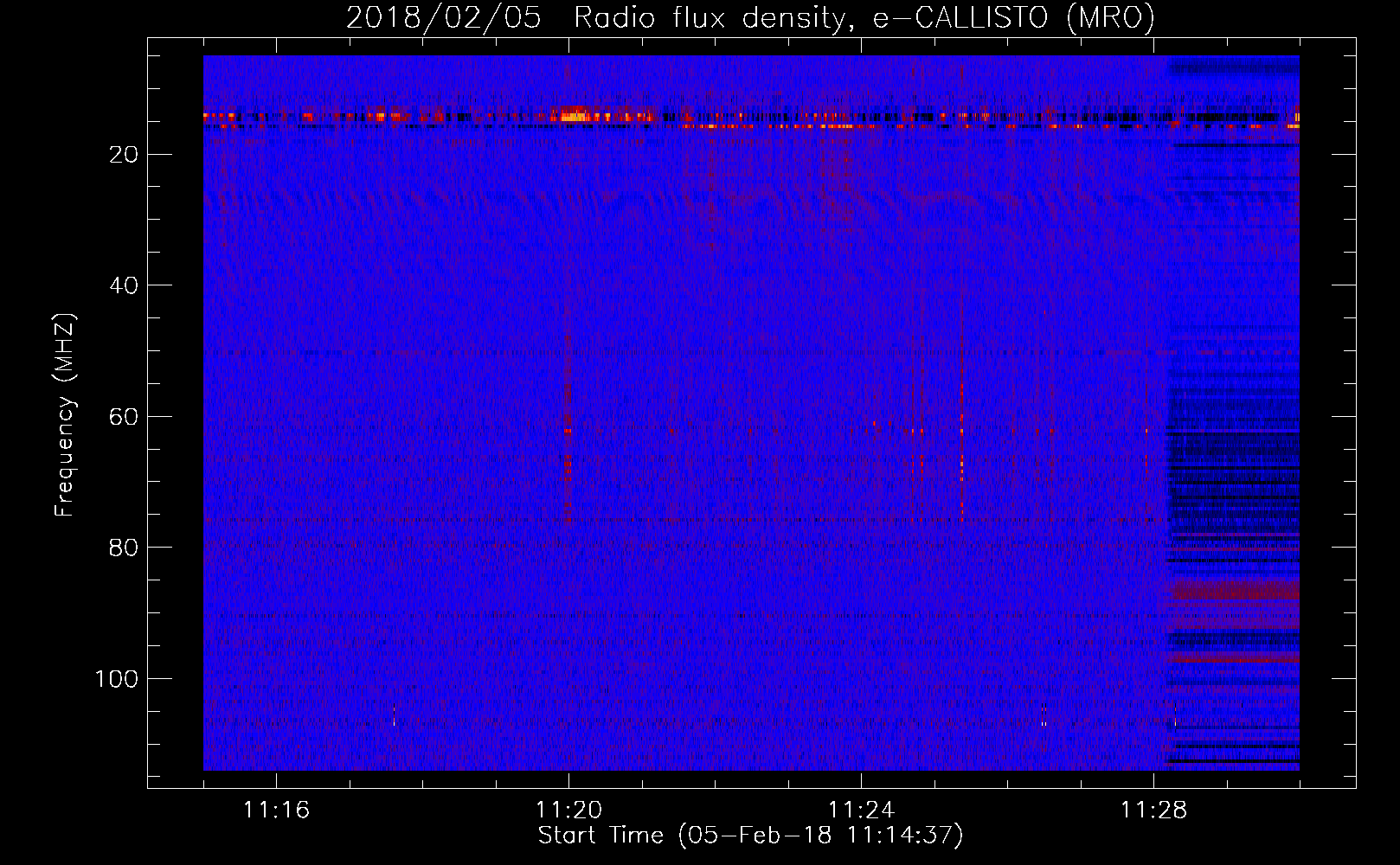Viewport: 1400px width, 865px height.
Task: Click the '40' frequency tick label
Action: pyautogui.click(x=125, y=285)
